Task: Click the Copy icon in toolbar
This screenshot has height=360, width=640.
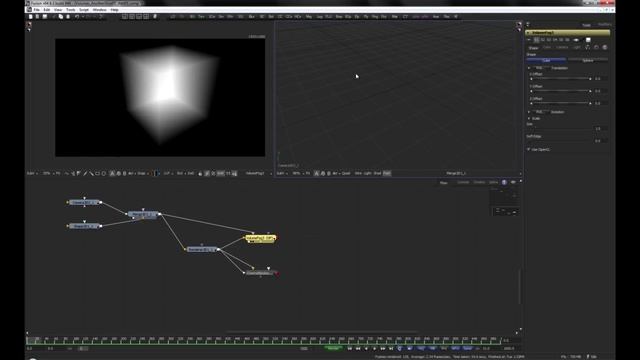Action: [x=61, y=17]
